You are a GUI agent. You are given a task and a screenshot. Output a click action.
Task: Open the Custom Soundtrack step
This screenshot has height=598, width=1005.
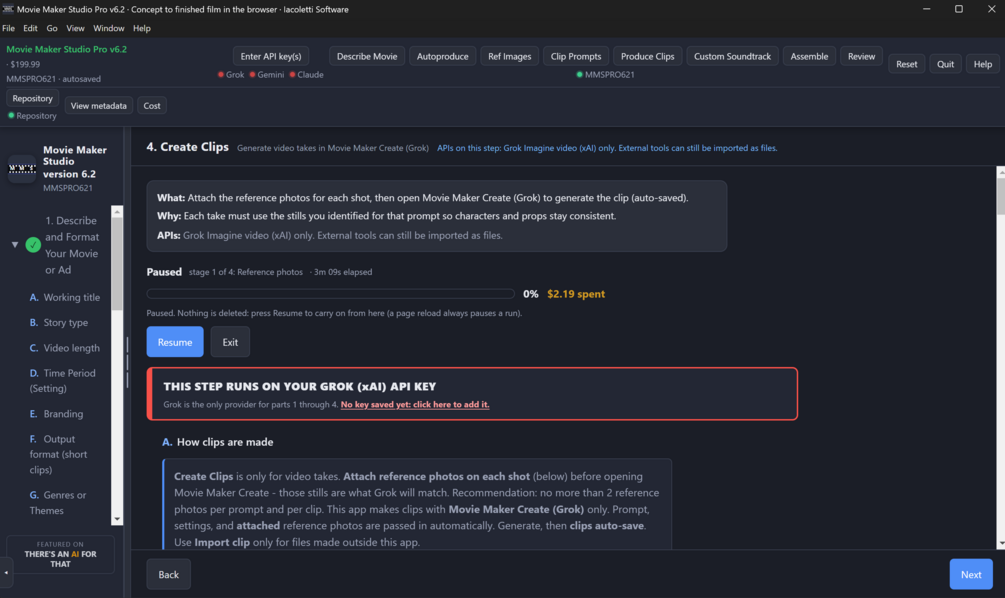click(x=732, y=56)
